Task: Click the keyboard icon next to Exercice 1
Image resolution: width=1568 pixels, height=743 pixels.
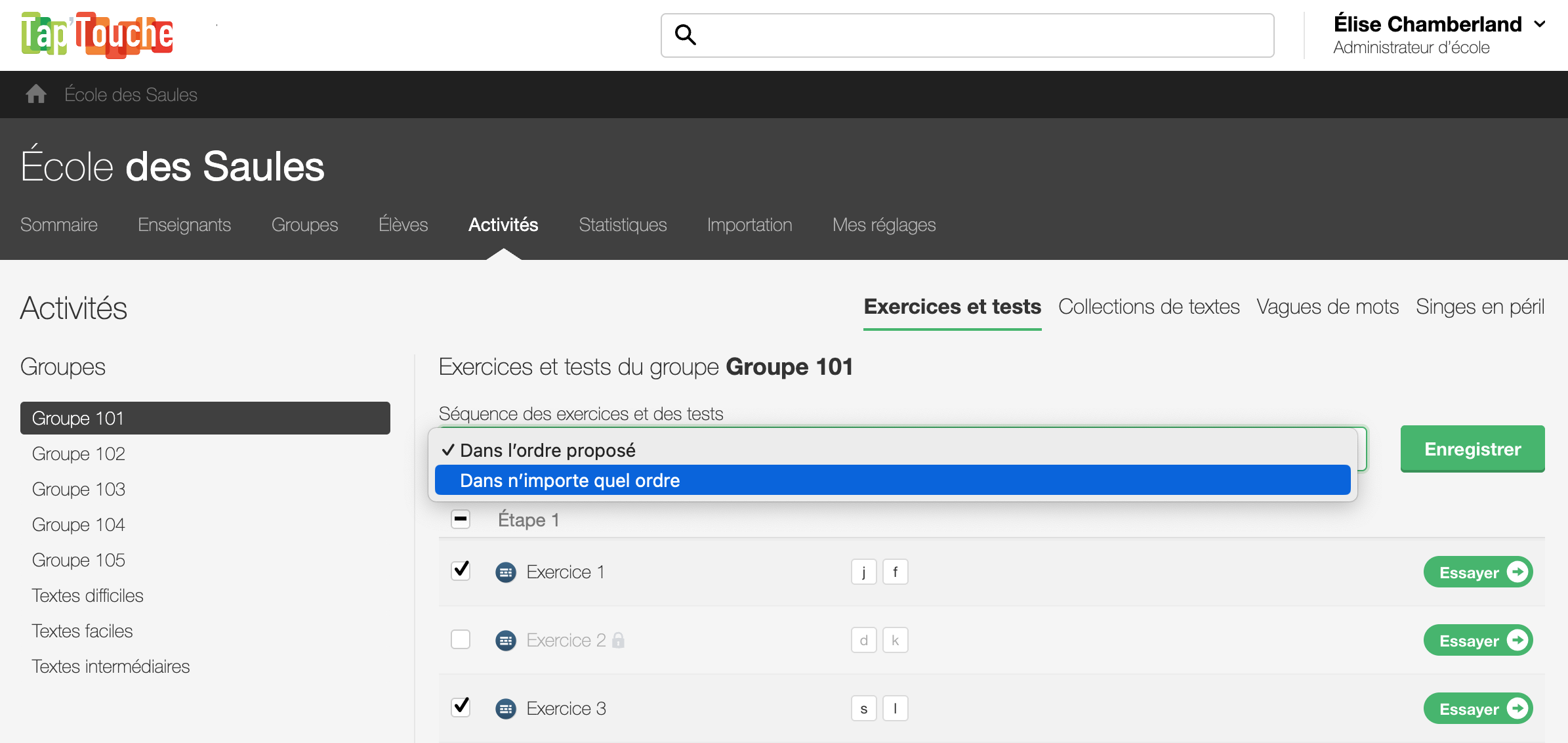Action: click(x=505, y=572)
